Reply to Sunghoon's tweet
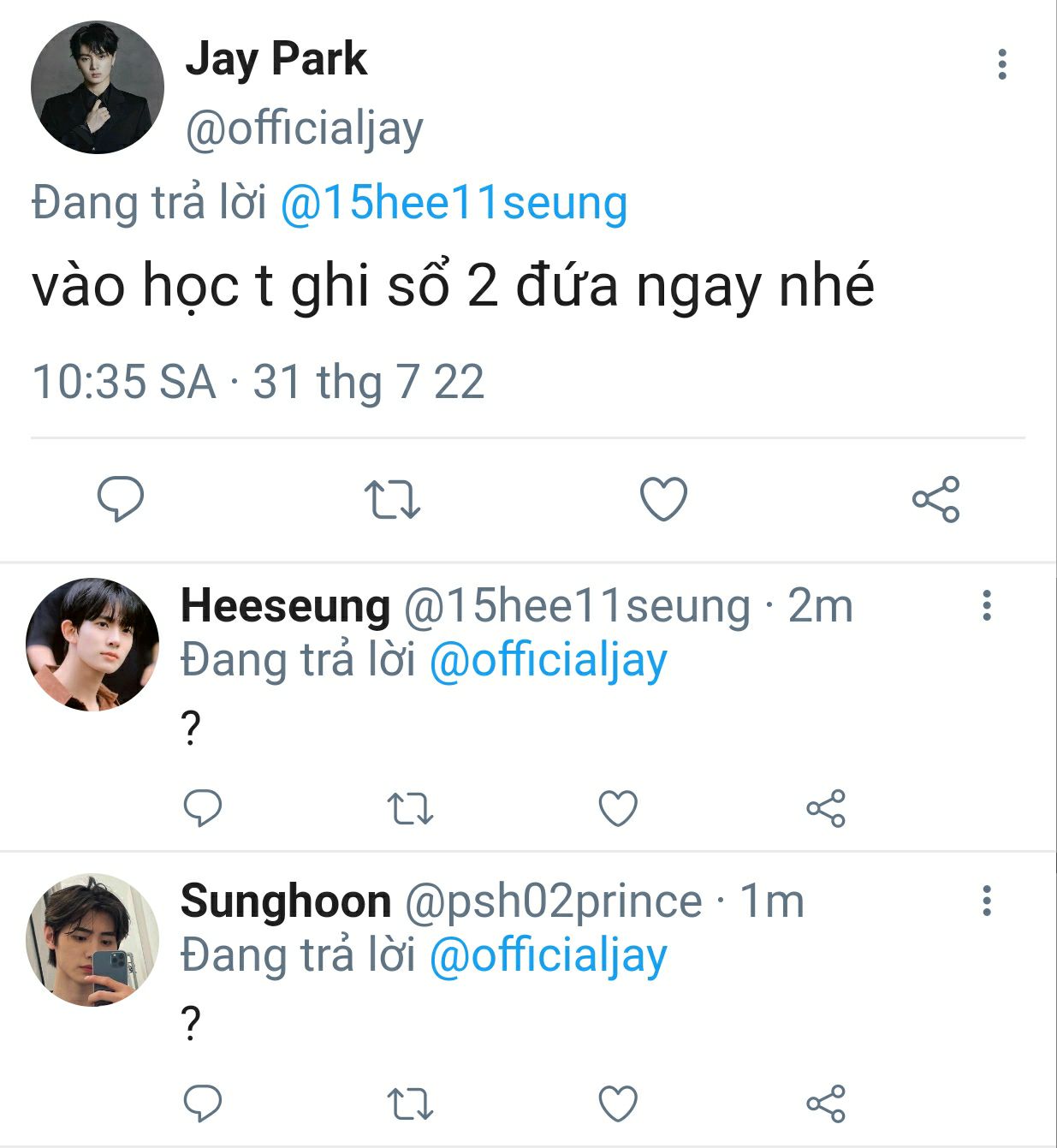This screenshot has width=1057, height=1148. click(203, 1103)
